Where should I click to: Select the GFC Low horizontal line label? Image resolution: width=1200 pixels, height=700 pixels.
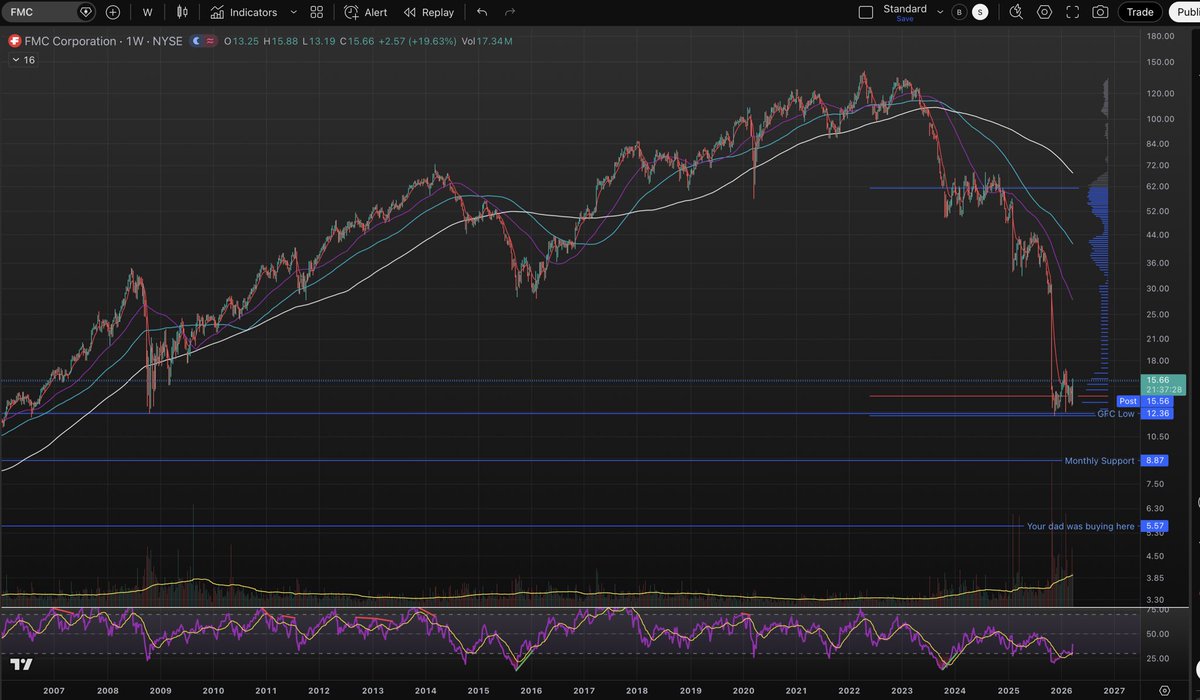click(x=1115, y=413)
